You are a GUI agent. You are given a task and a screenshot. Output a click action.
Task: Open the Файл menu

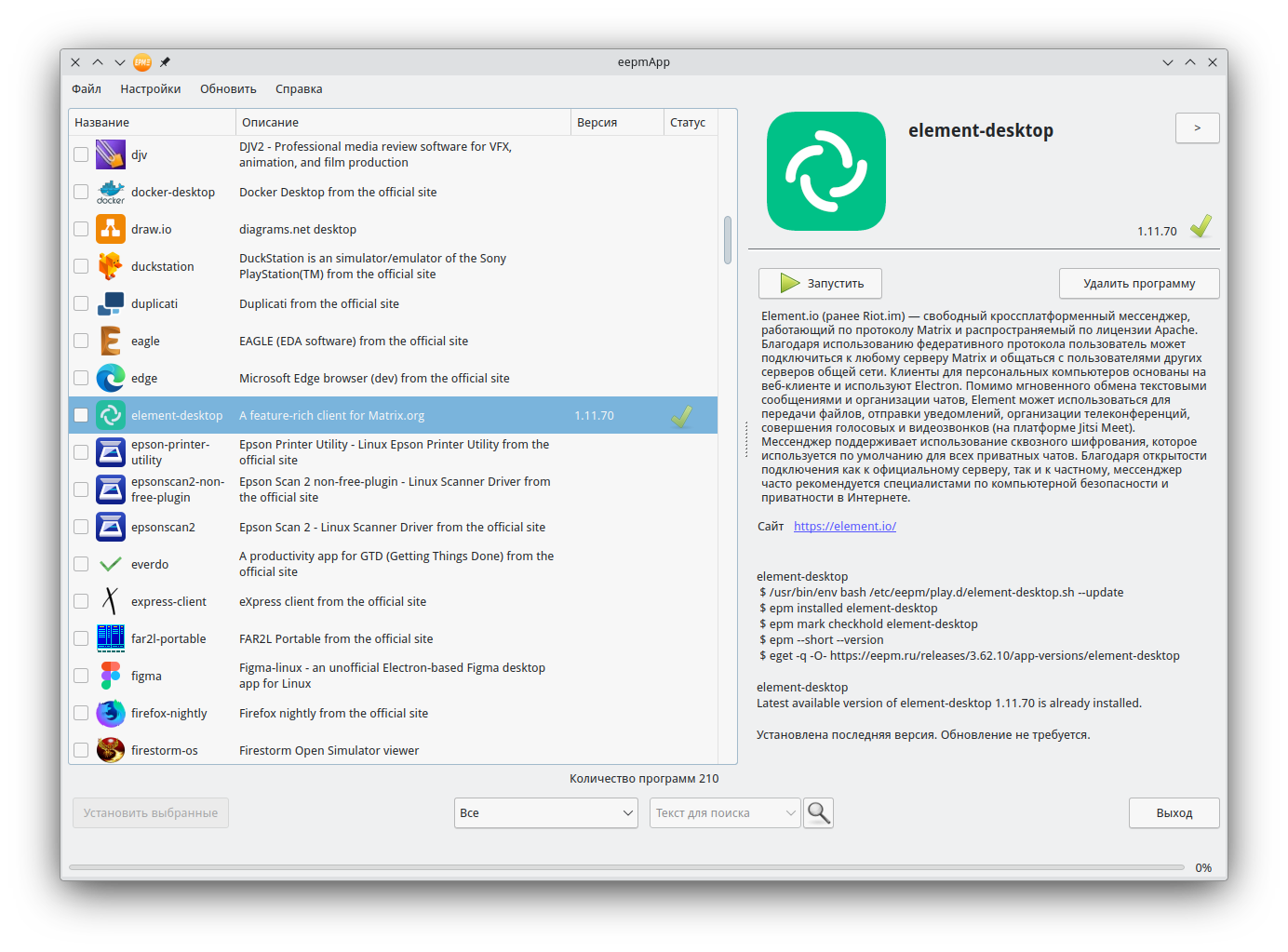(x=87, y=89)
